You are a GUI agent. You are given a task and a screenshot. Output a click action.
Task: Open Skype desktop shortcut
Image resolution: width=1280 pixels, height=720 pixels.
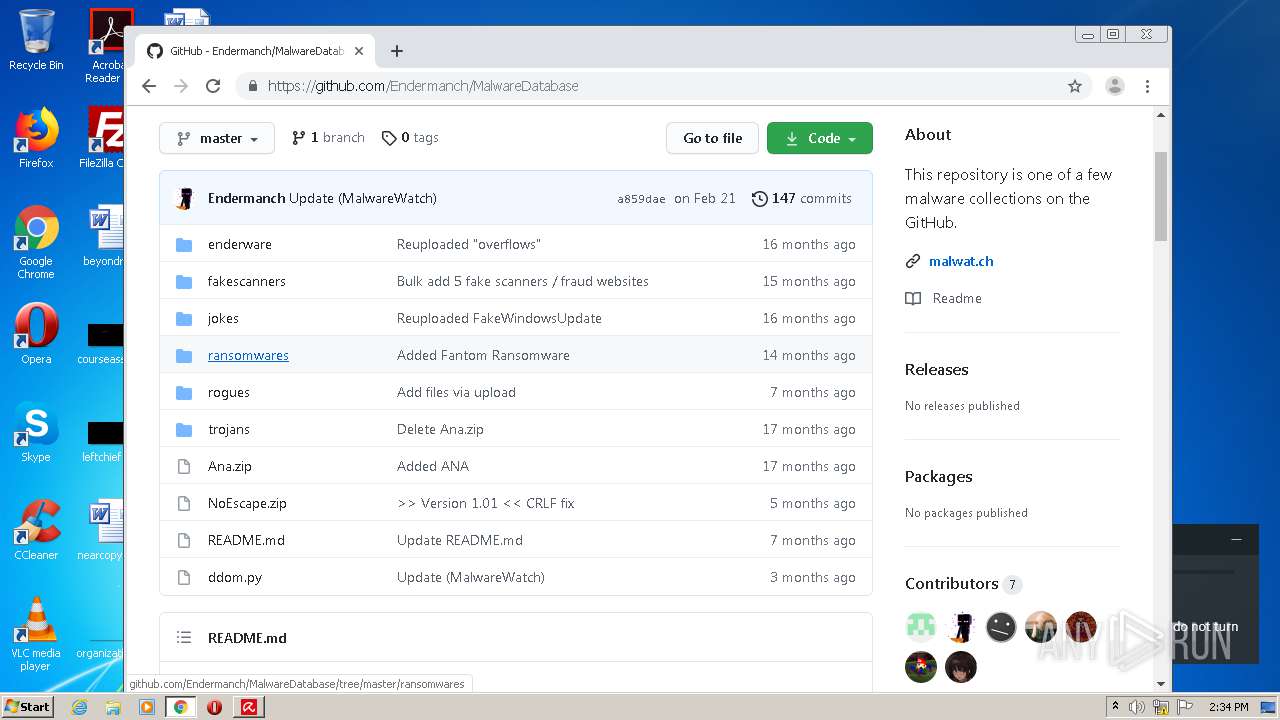[36, 433]
